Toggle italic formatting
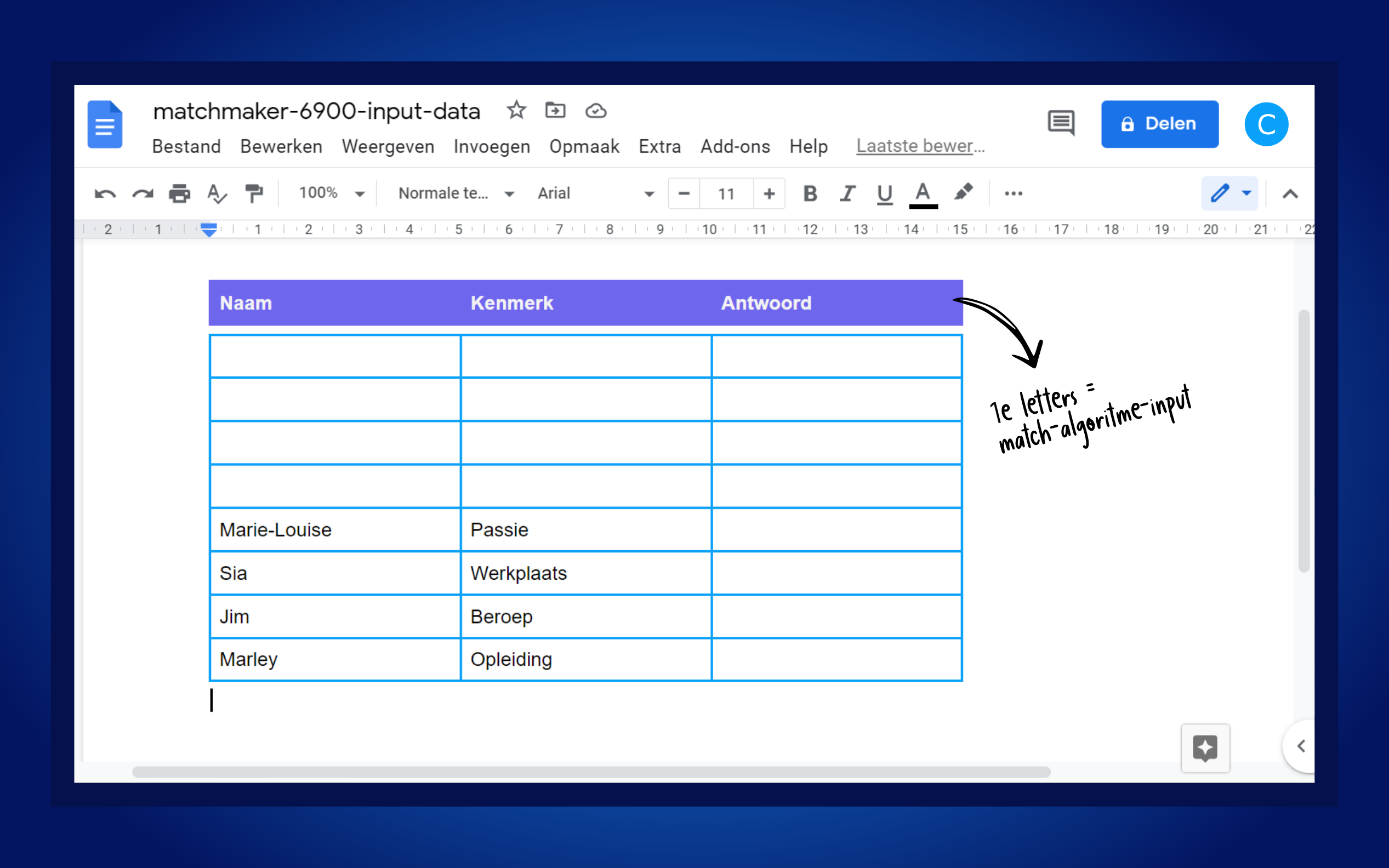 click(847, 194)
